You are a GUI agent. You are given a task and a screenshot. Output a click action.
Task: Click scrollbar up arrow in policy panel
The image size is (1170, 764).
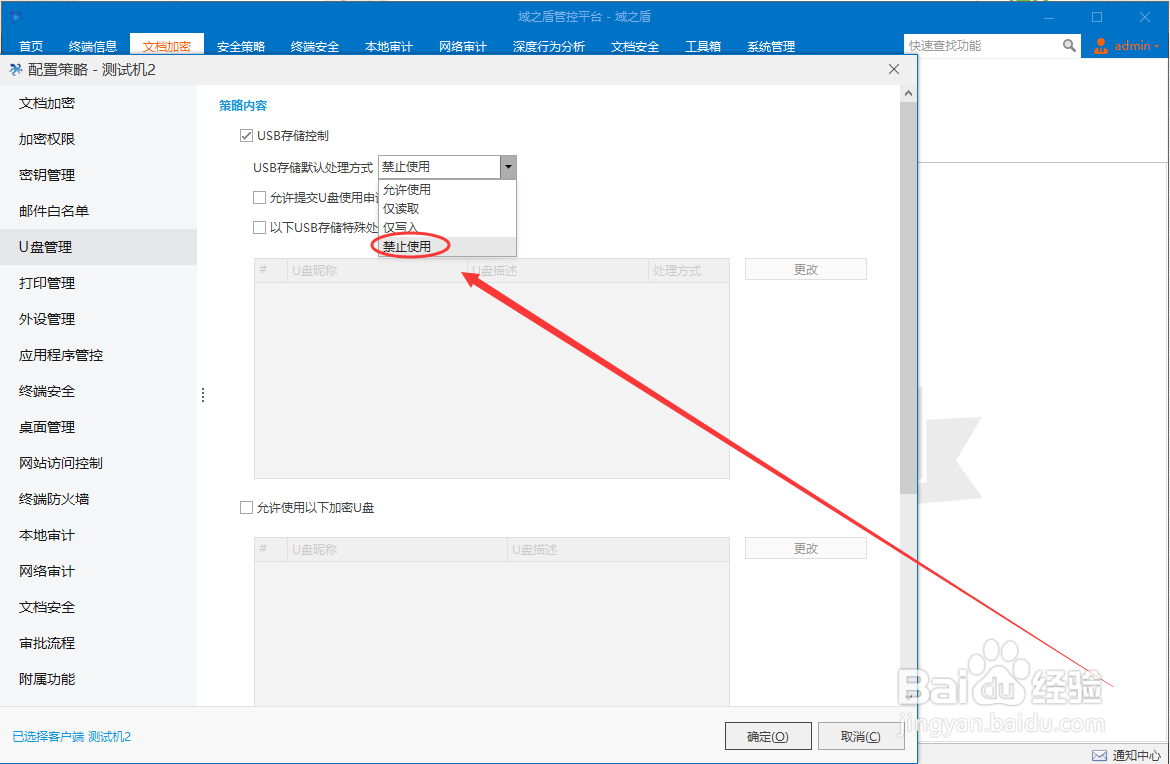(x=907, y=93)
